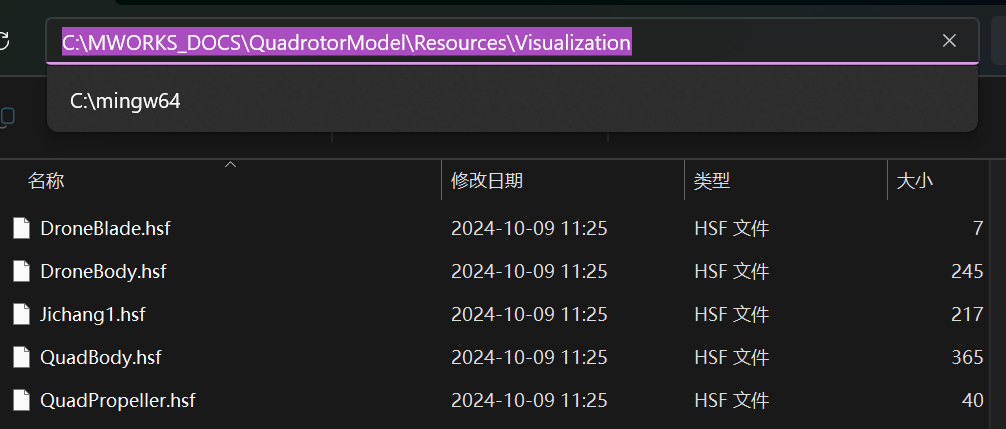Select the DroneBlade.hsf file
1006x429 pixels.
[105, 228]
